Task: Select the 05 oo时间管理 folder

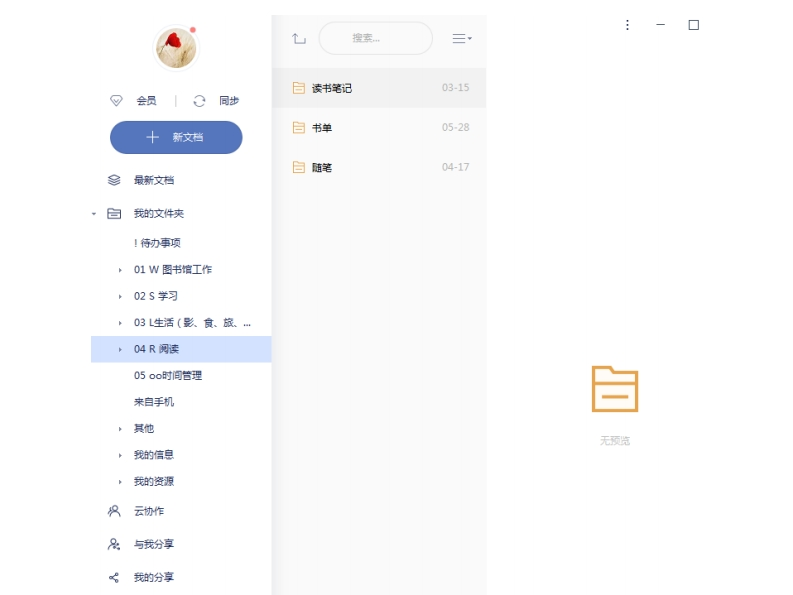Action: 168,376
